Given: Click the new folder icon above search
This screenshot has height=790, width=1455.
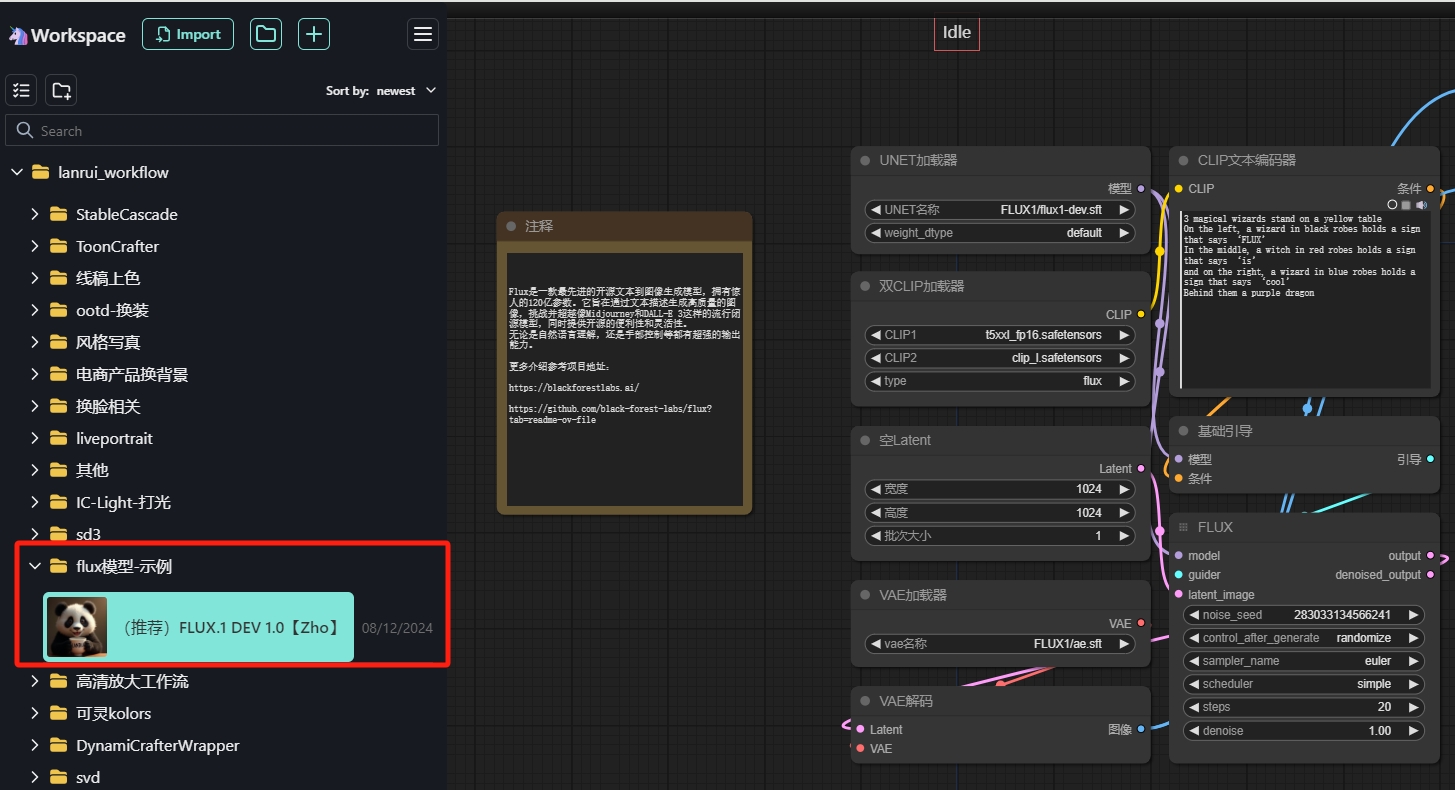Looking at the screenshot, I should click(x=61, y=90).
